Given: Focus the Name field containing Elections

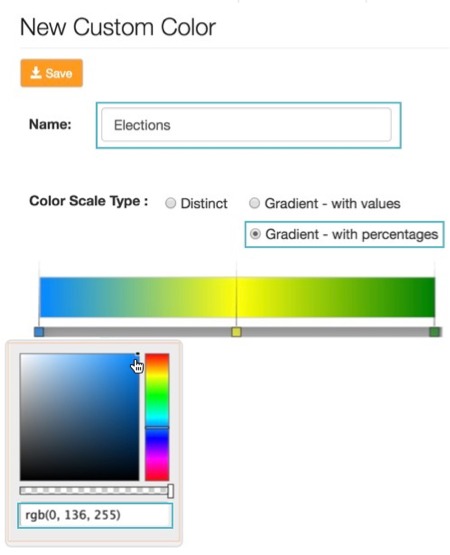Looking at the screenshot, I should (246, 125).
